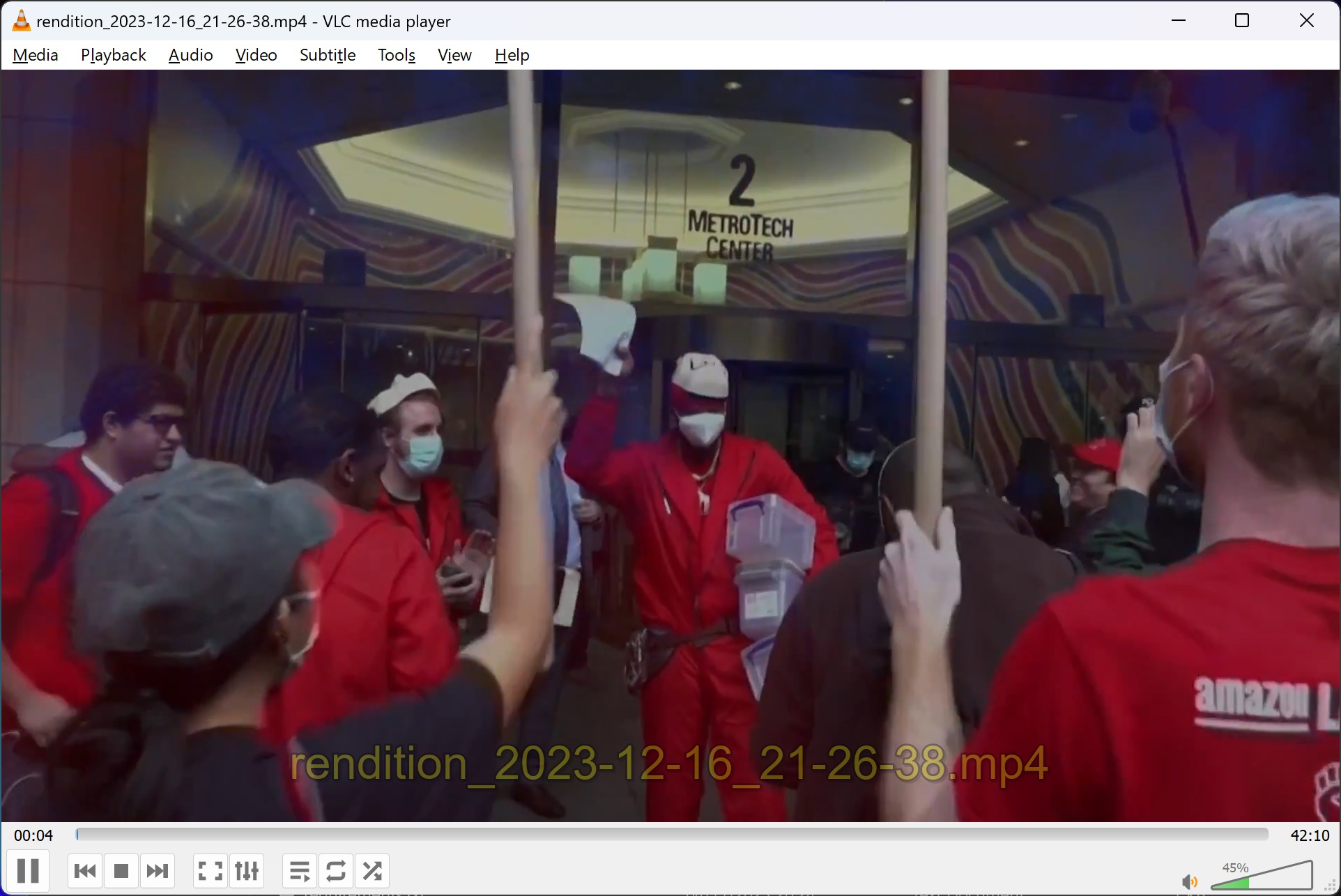Stop playback with the stop button
This screenshot has height=896, width=1341.
pyautogui.click(x=121, y=871)
